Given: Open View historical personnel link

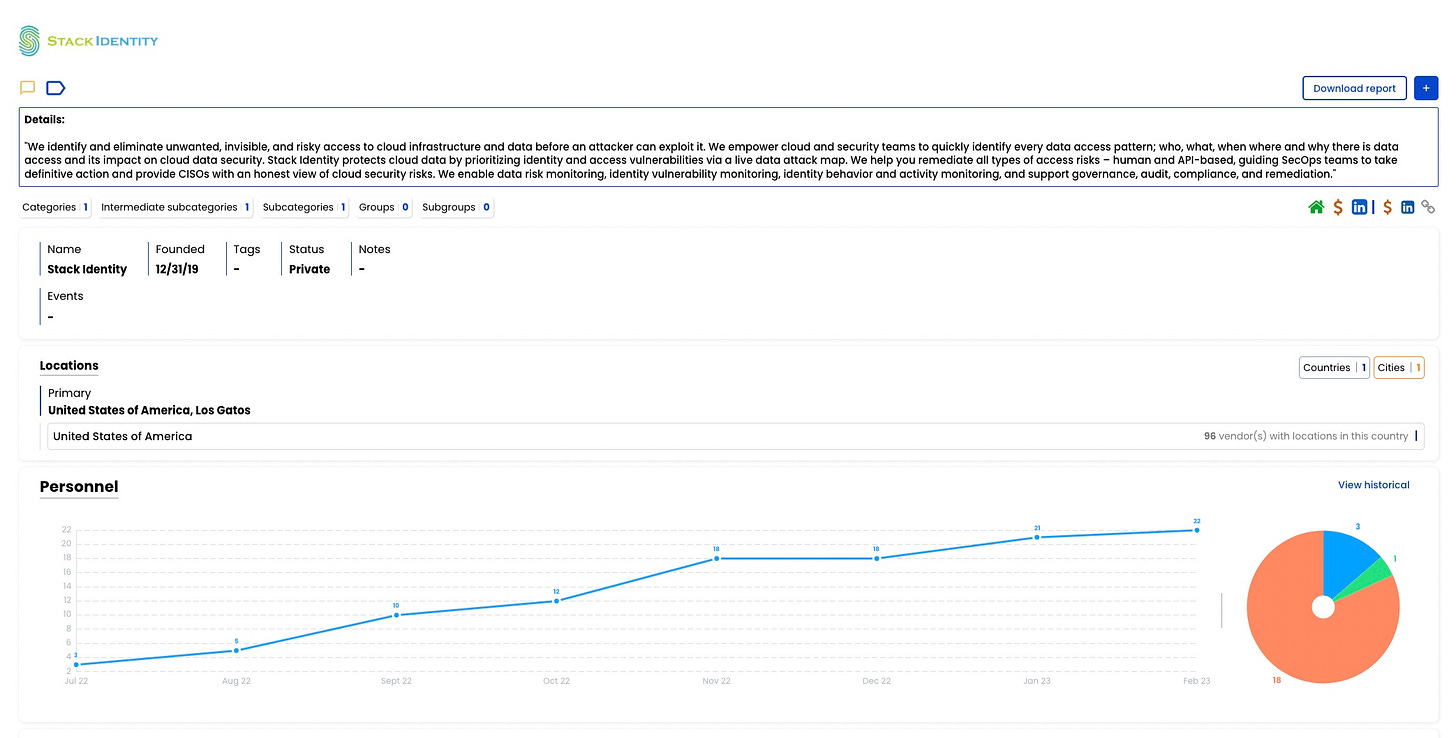Looking at the screenshot, I should [1373, 485].
